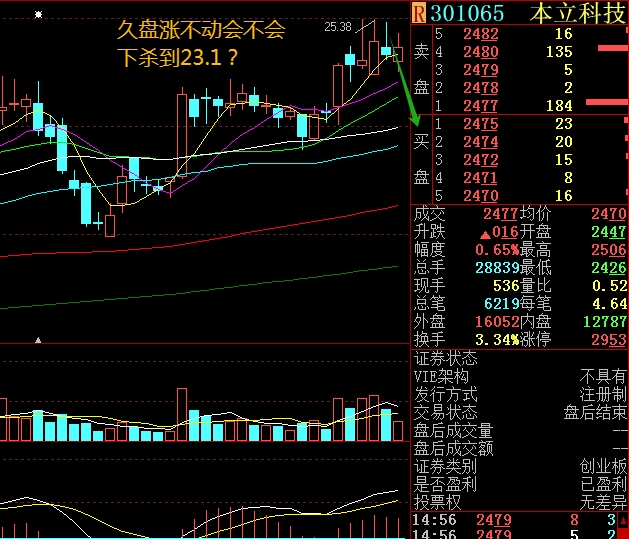
Task: Click the 量比 value 0.52
Action: (x=609, y=286)
